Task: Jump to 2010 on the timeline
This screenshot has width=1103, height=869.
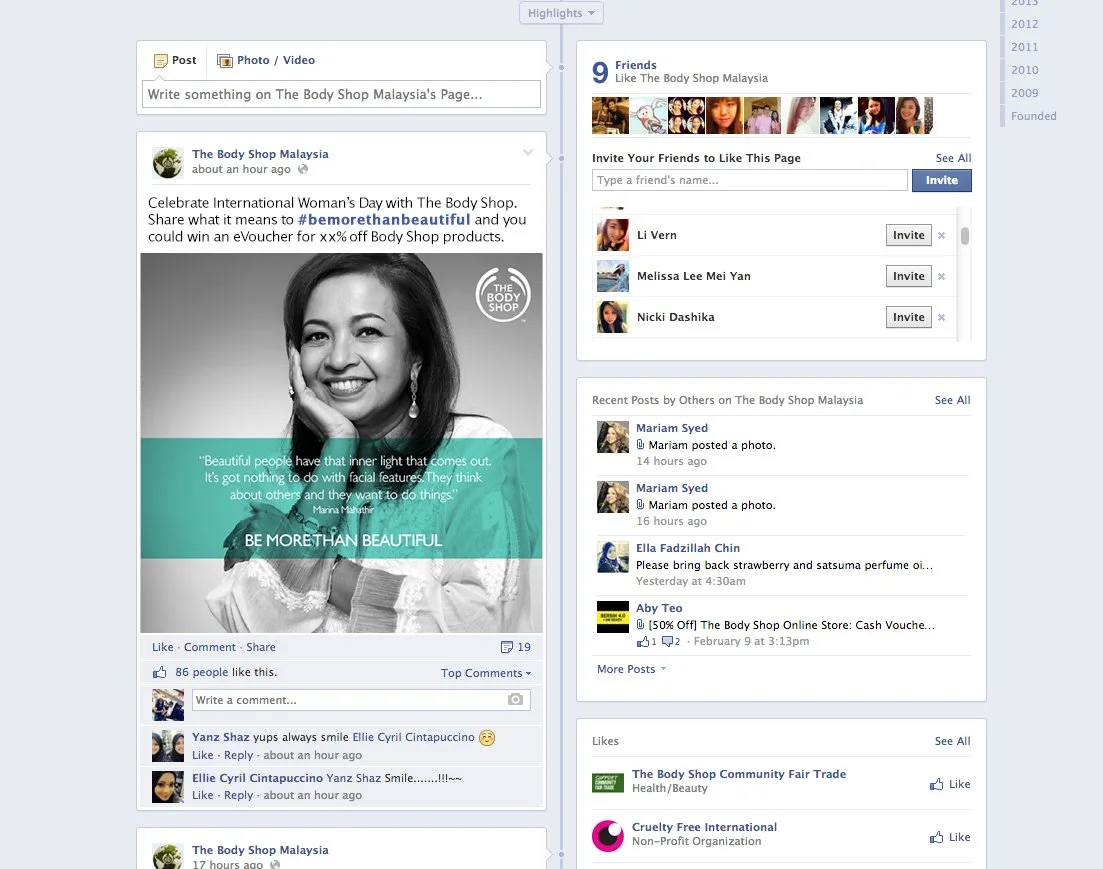Action: tap(1024, 70)
